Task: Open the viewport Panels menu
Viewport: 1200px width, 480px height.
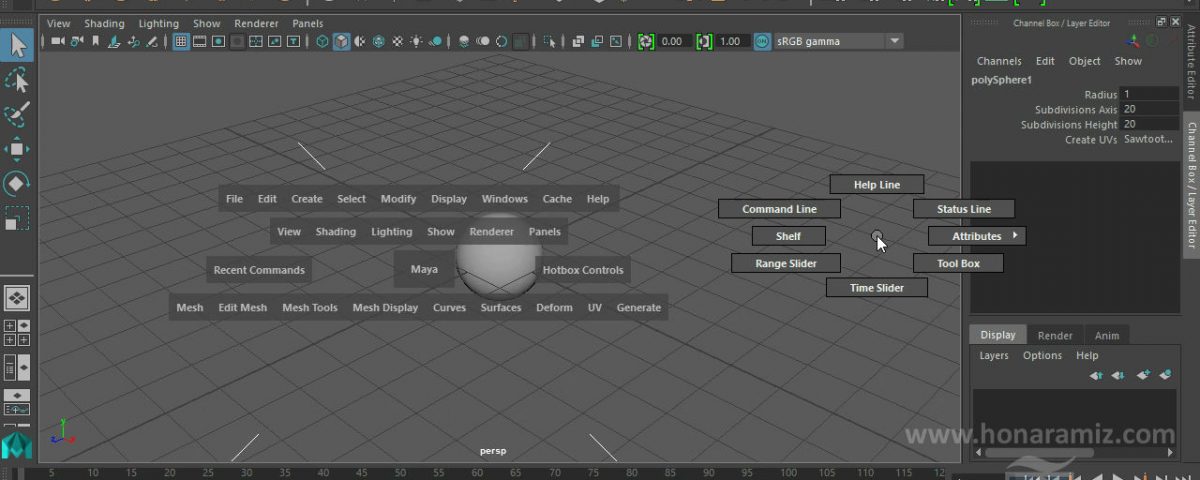Action: coord(308,23)
